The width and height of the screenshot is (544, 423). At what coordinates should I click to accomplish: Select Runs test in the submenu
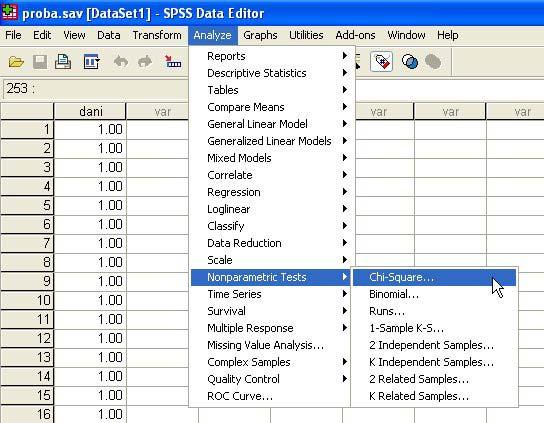(x=434, y=311)
